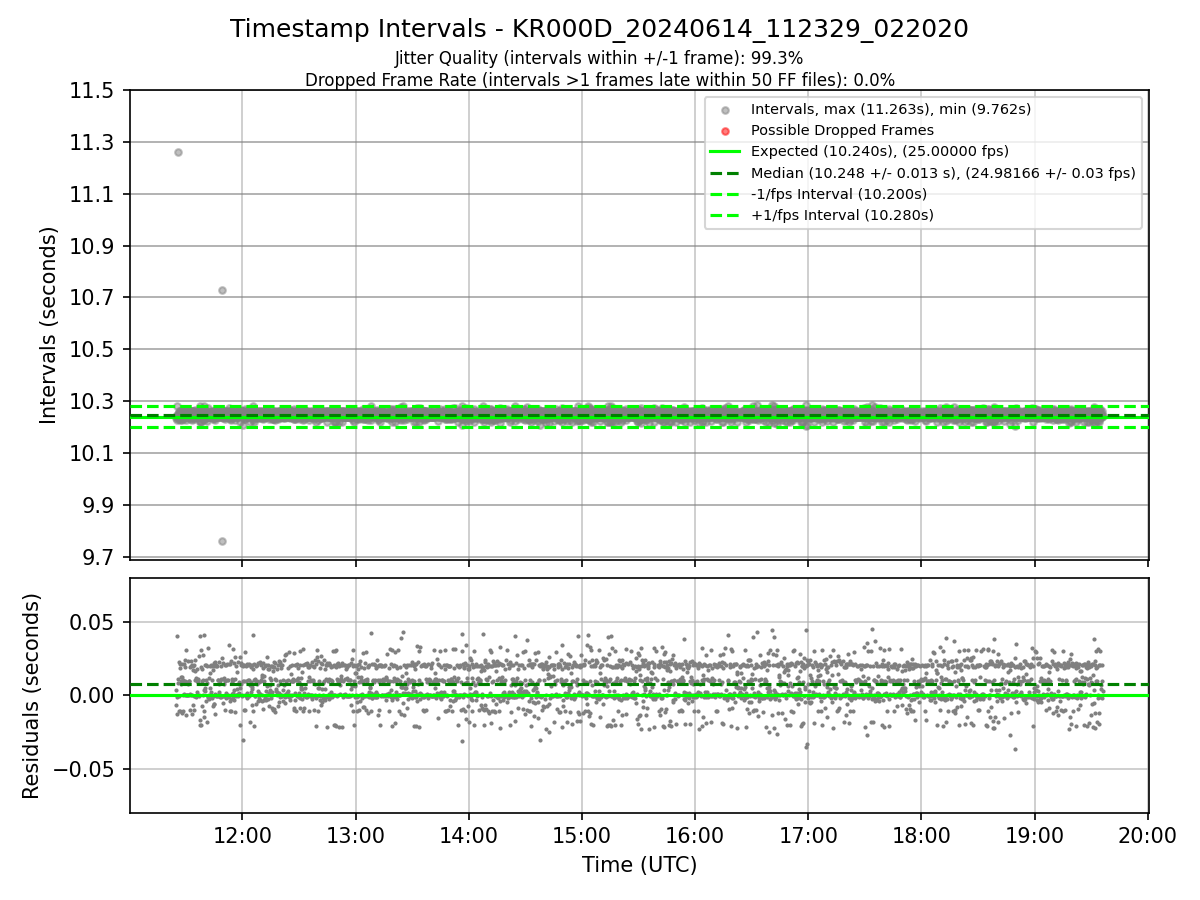Screen dimensions: 1200x900
Task: Click the solid green line sample in the legend
Action: click(x=725, y=152)
